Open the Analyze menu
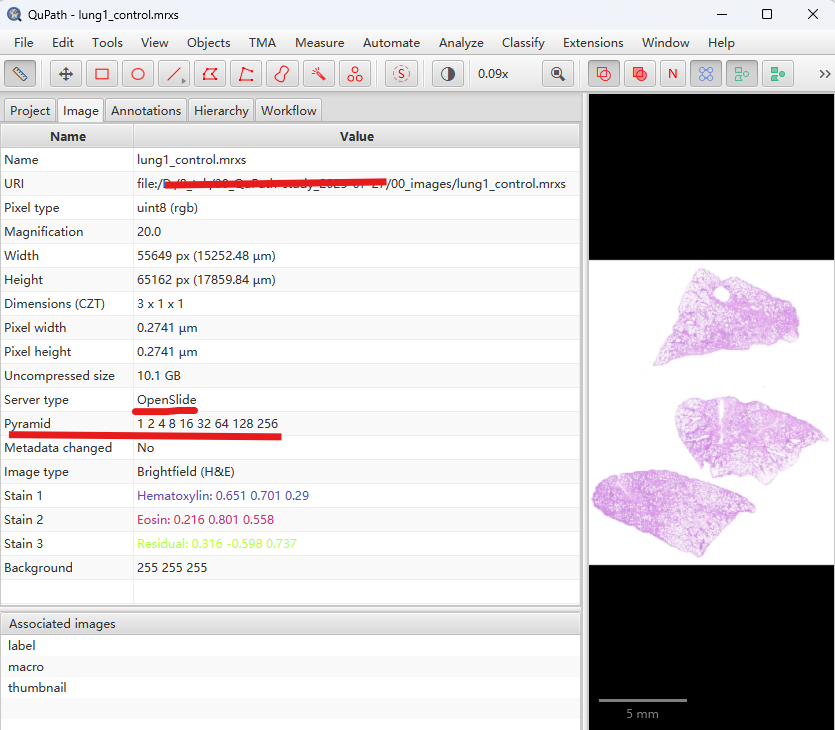 point(461,43)
